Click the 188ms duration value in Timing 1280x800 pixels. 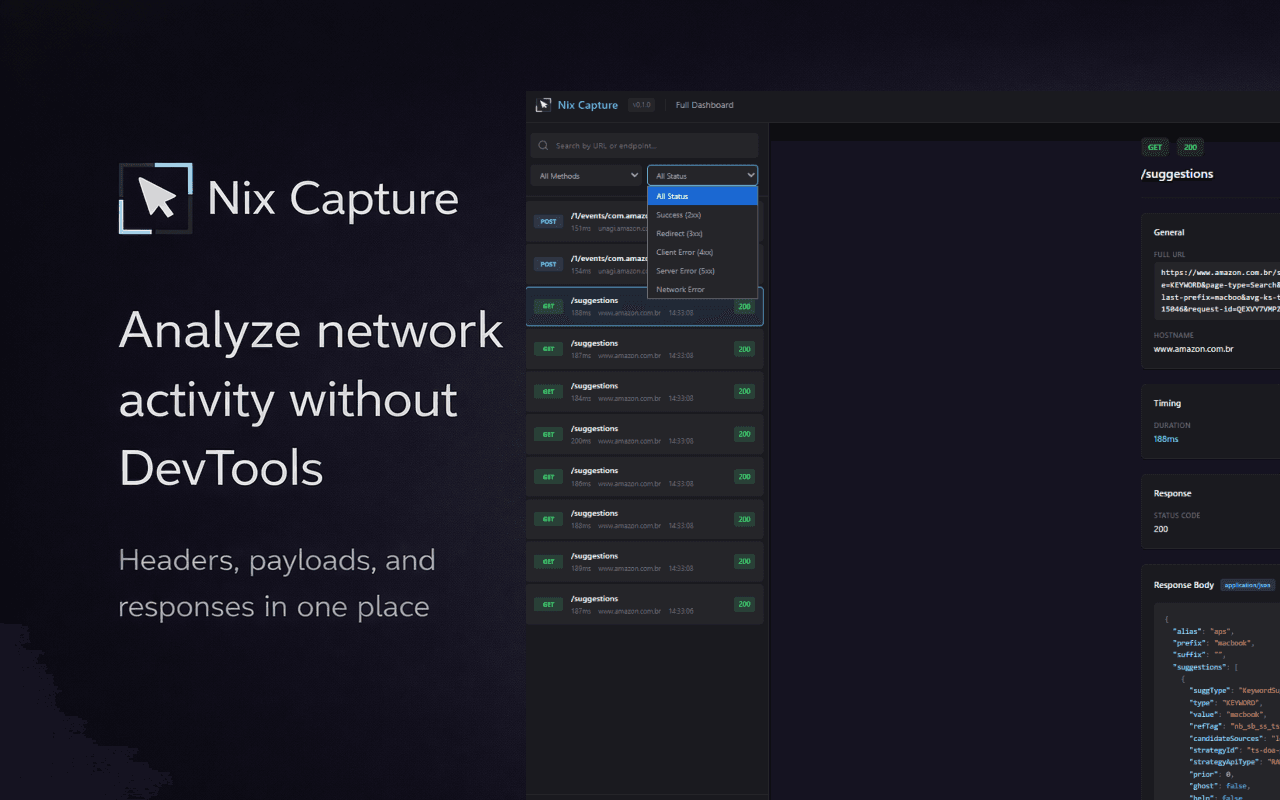(1166, 438)
